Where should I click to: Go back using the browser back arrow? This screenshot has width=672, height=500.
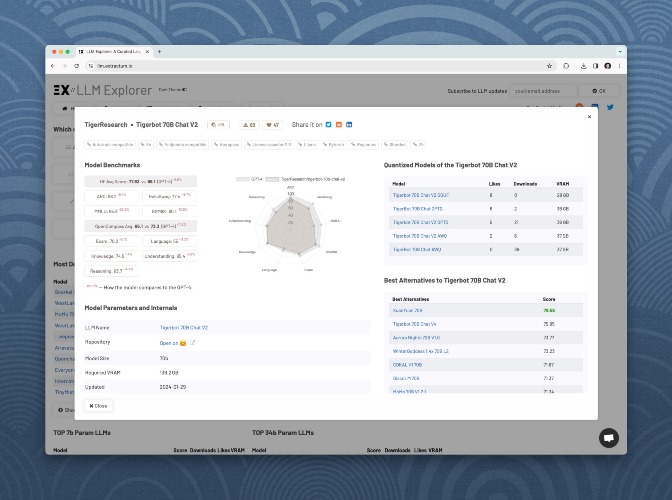[x=53, y=66]
